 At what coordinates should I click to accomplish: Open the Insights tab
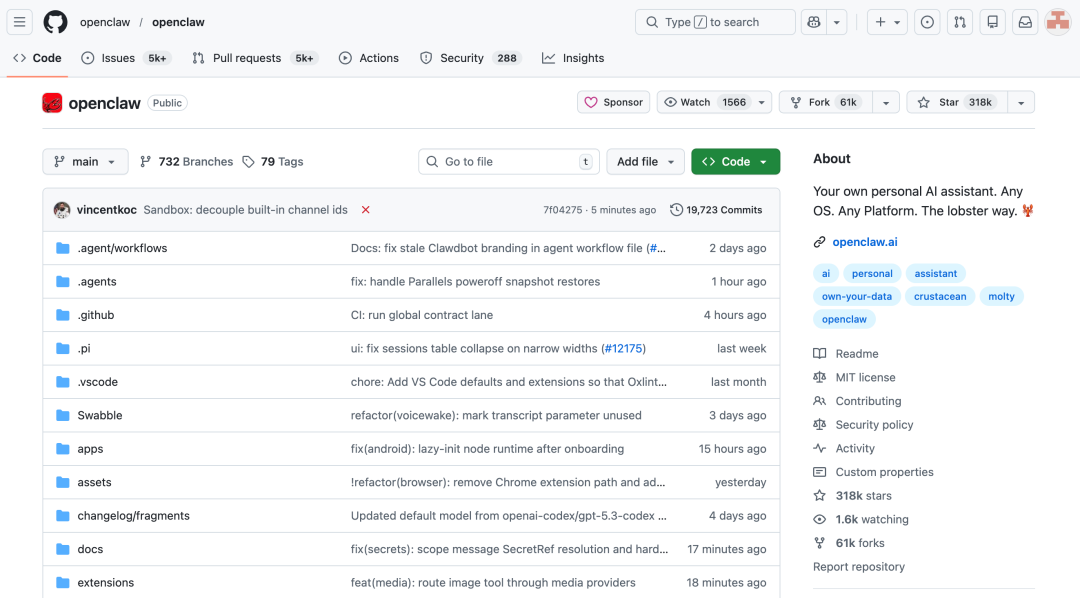coord(573,58)
